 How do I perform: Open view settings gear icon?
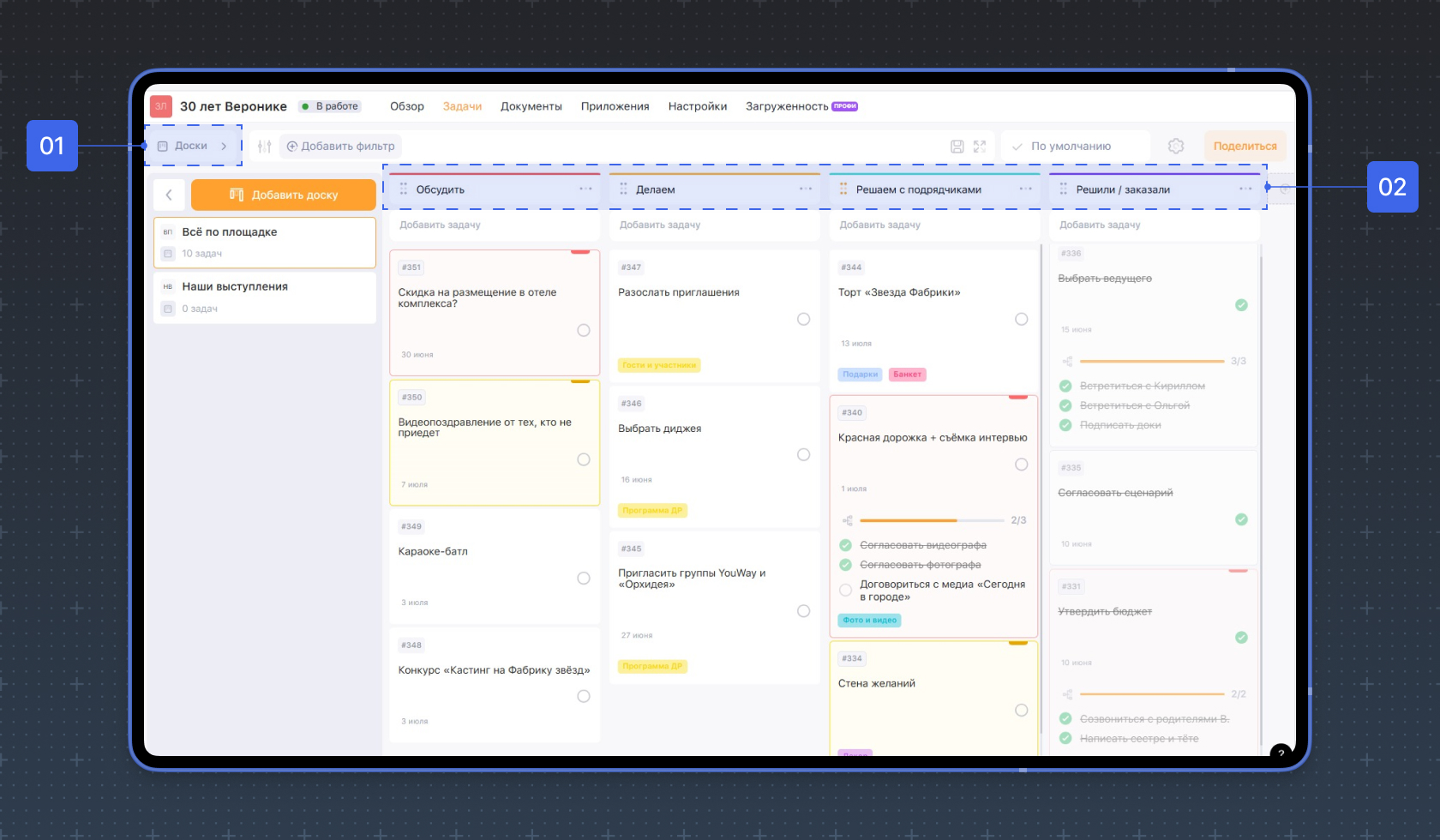click(1176, 147)
